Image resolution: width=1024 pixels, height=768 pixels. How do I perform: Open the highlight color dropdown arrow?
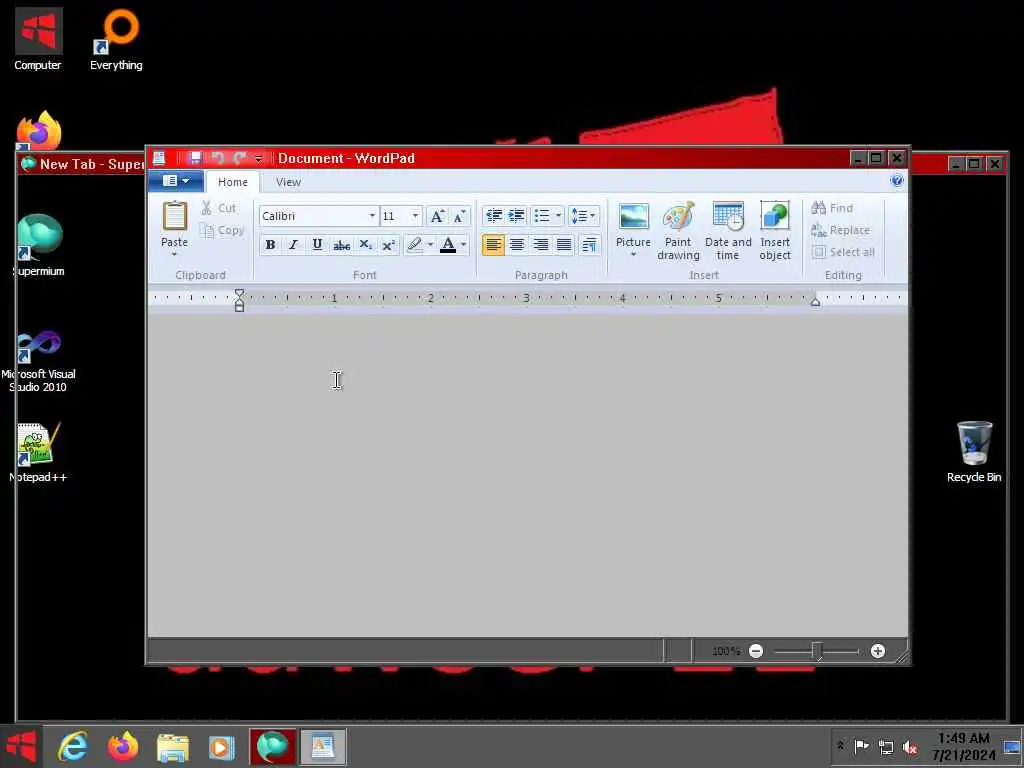430,245
